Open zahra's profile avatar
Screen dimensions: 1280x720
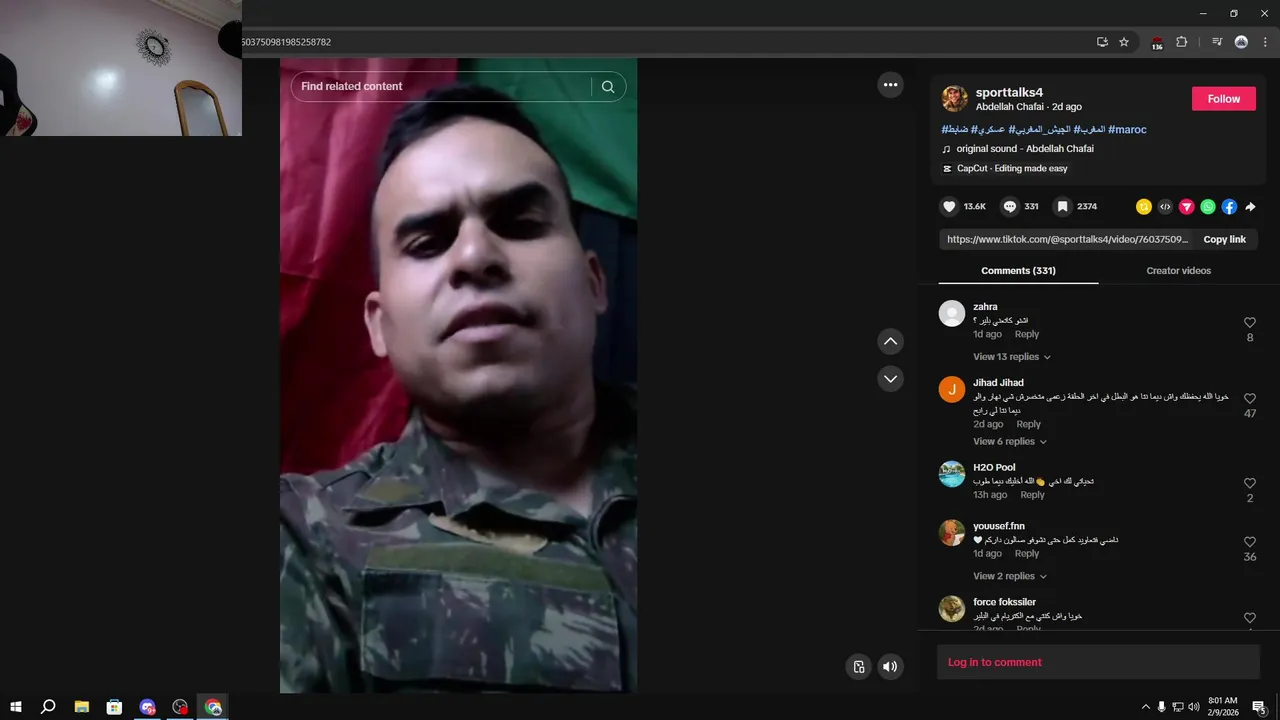[952, 314]
